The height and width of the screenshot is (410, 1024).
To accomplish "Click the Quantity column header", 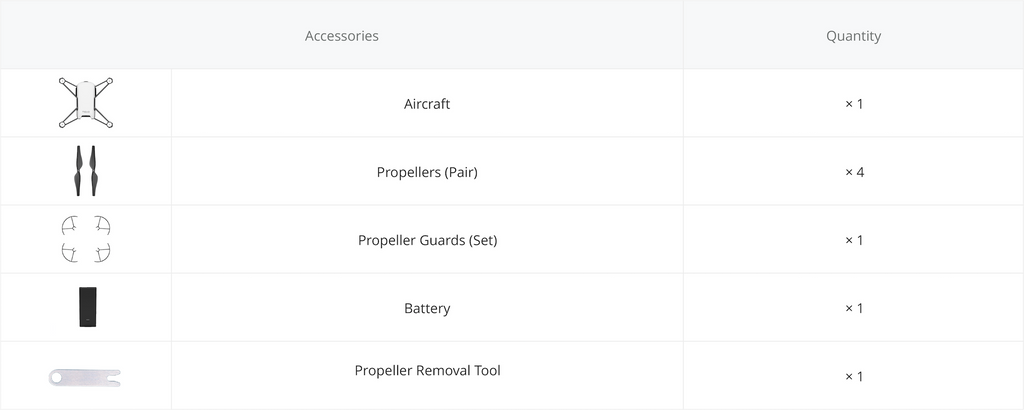I will point(853,36).
